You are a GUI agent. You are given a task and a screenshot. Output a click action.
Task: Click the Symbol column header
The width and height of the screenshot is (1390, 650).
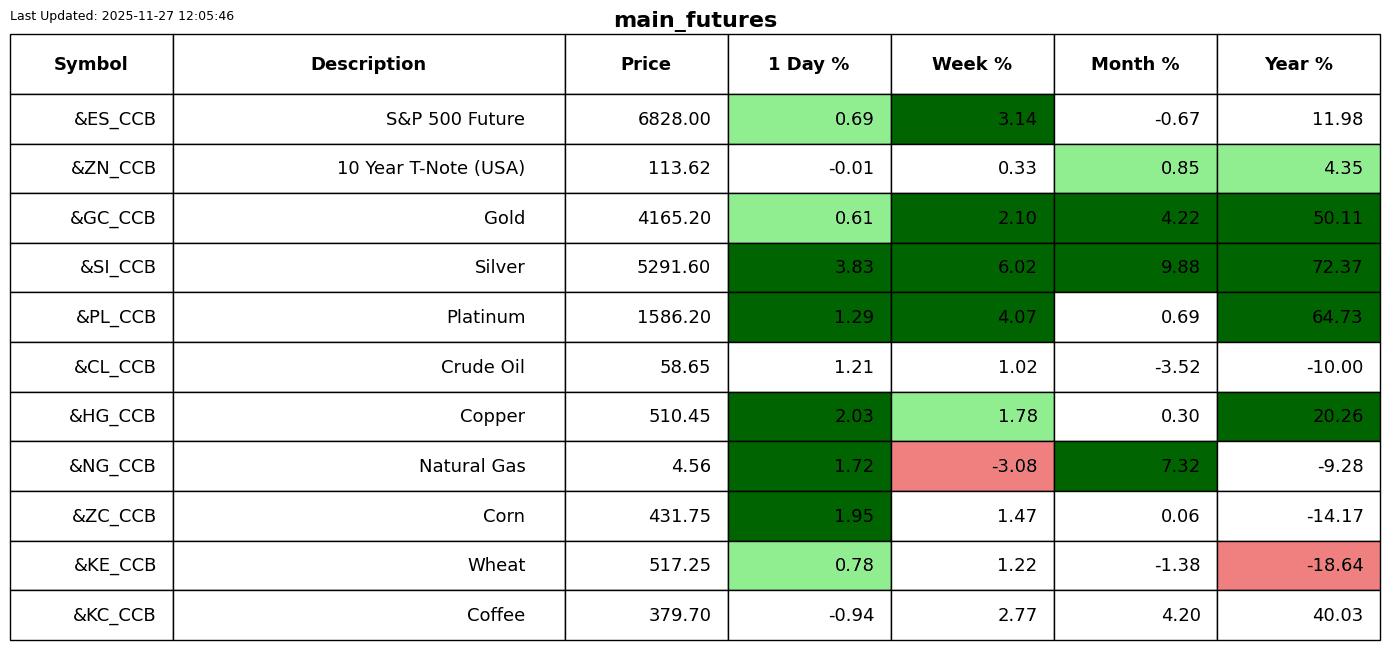(x=91, y=64)
